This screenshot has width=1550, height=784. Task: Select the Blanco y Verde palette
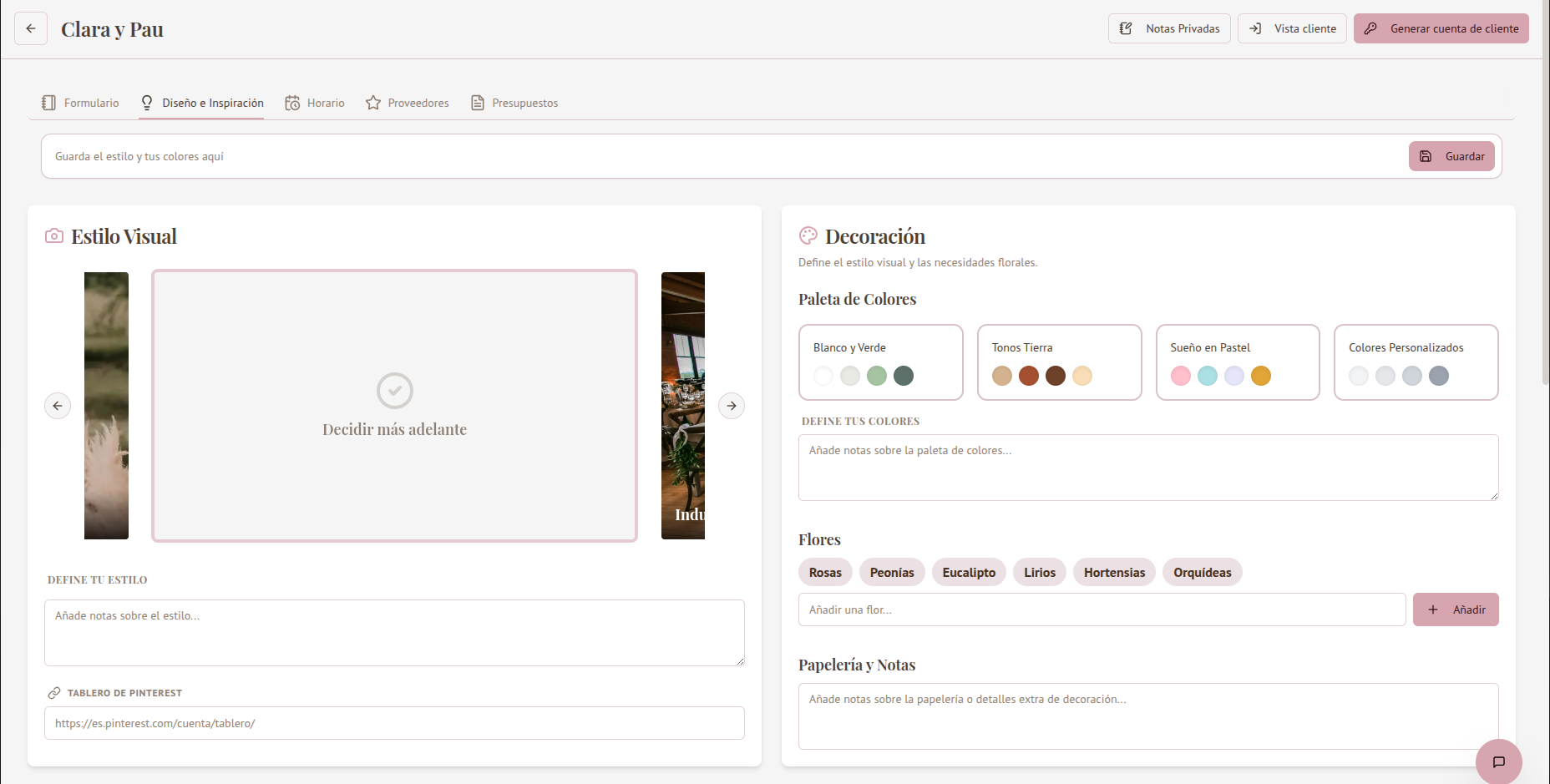(x=880, y=362)
